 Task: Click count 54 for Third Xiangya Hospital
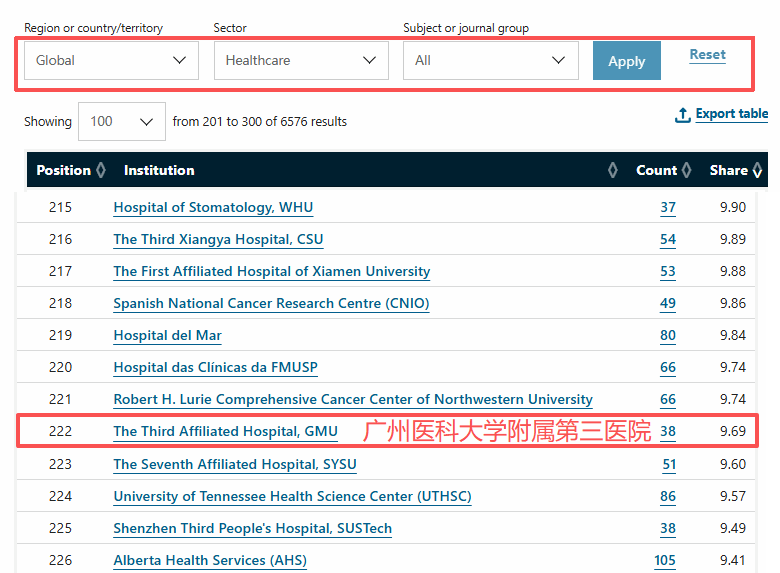[x=668, y=239]
